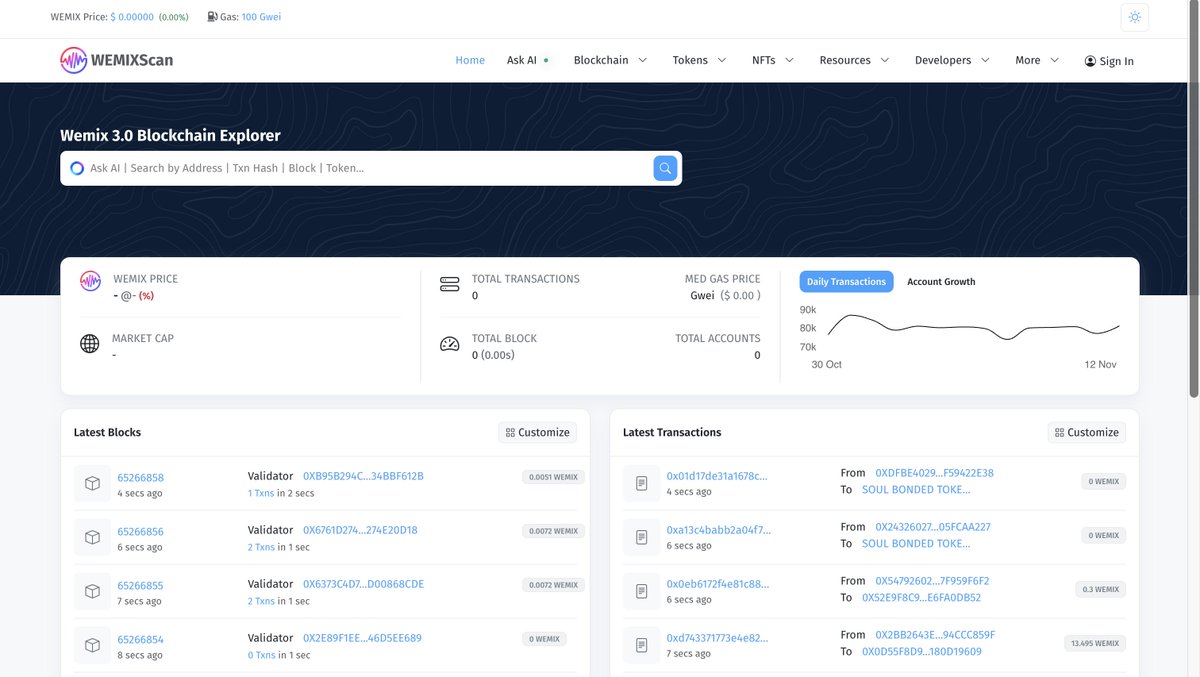Click the document icon of transaction 0x01d17de31a1678c
This screenshot has width=1200, height=677.
click(641, 483)
